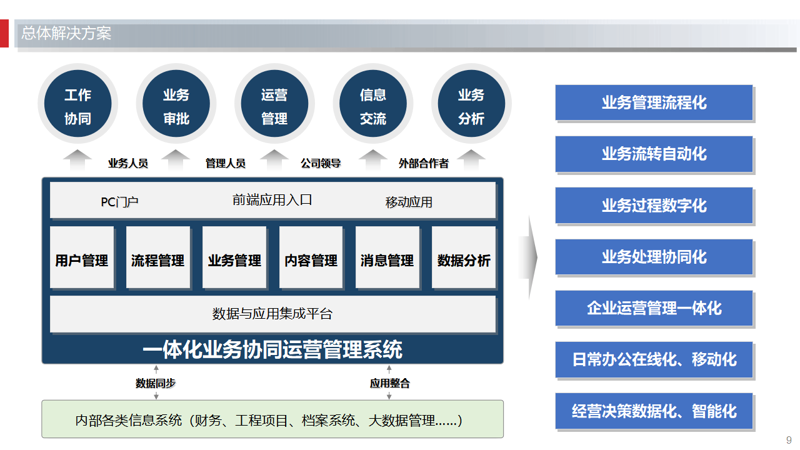The height and width of the screenshot is (450, 800).
Task: Click the 消息管理 module box
Action: point(387,258)
